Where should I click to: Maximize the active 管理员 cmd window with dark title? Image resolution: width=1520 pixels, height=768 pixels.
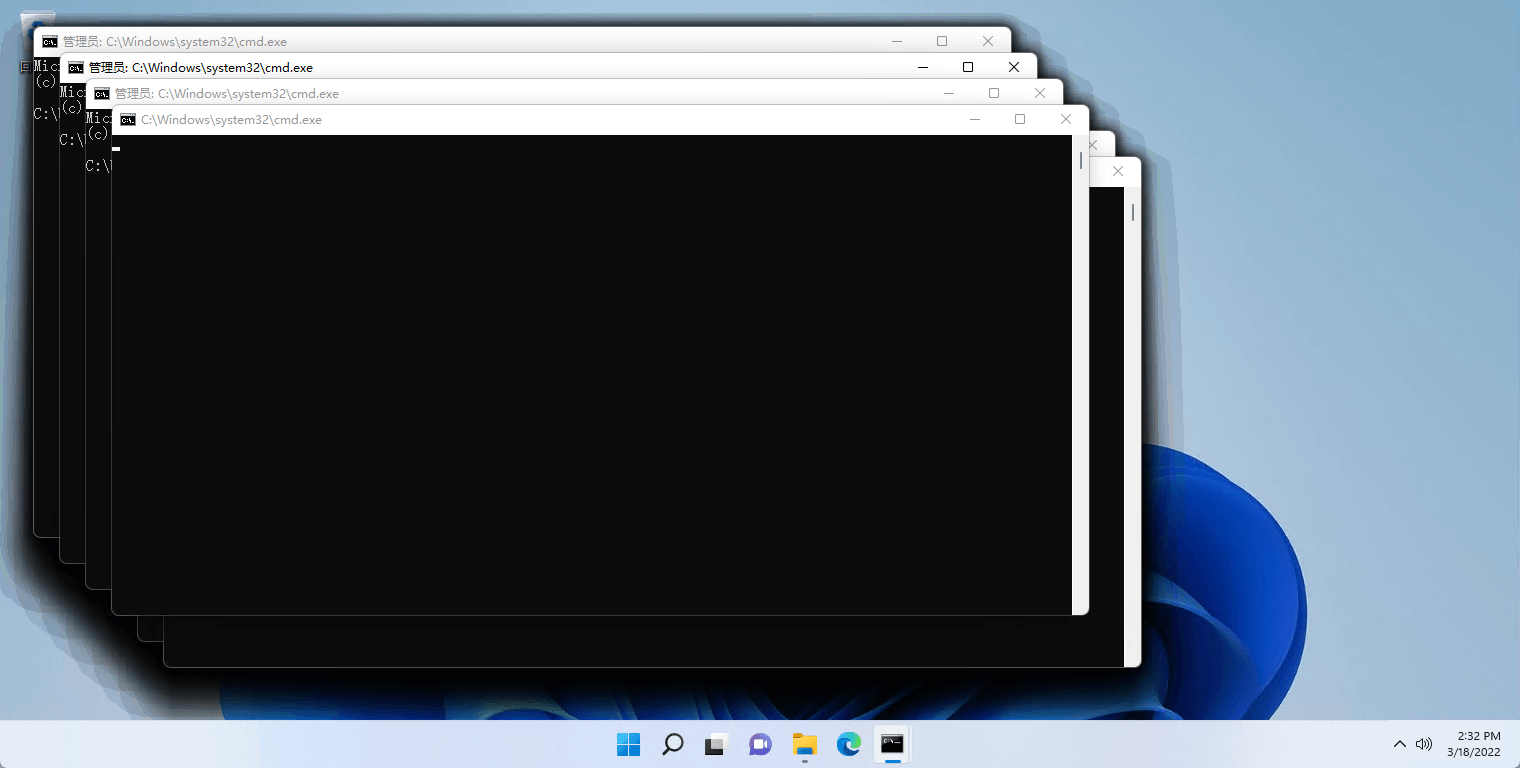(968, 68)
